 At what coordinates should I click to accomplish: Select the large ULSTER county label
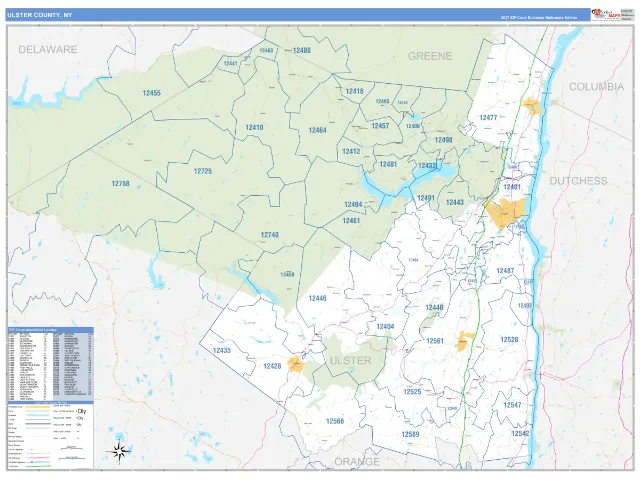[350, 360]
